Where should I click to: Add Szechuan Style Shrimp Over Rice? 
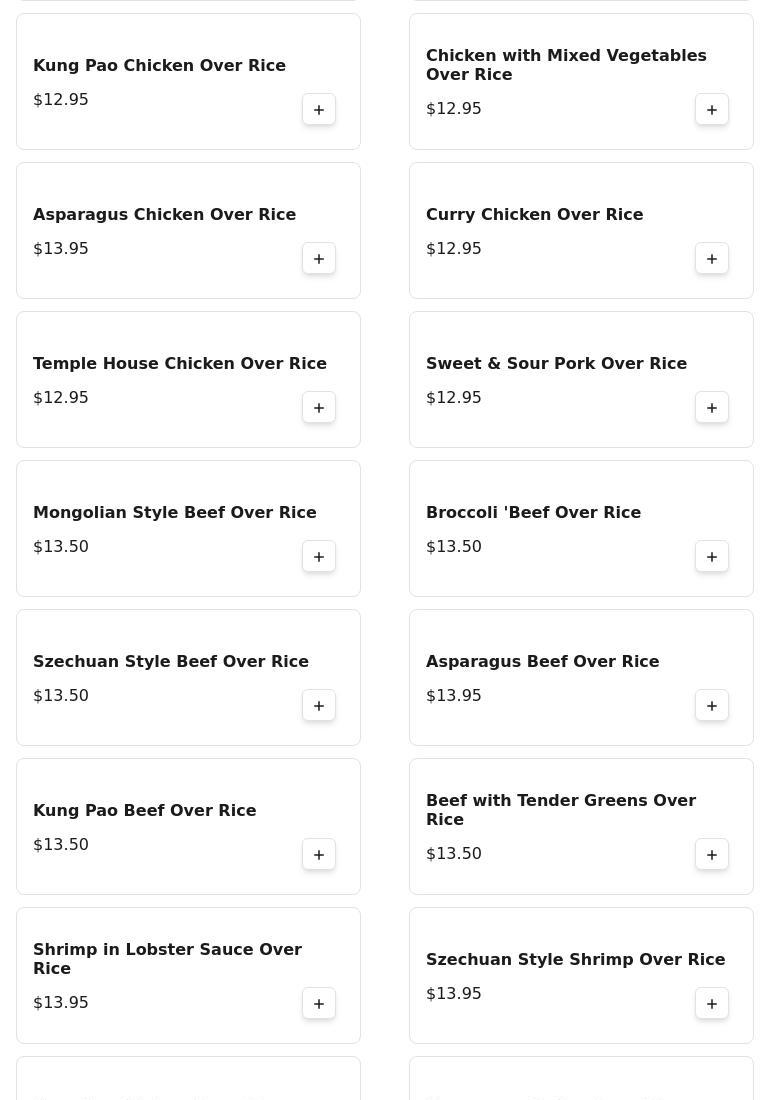point(712,1004)
